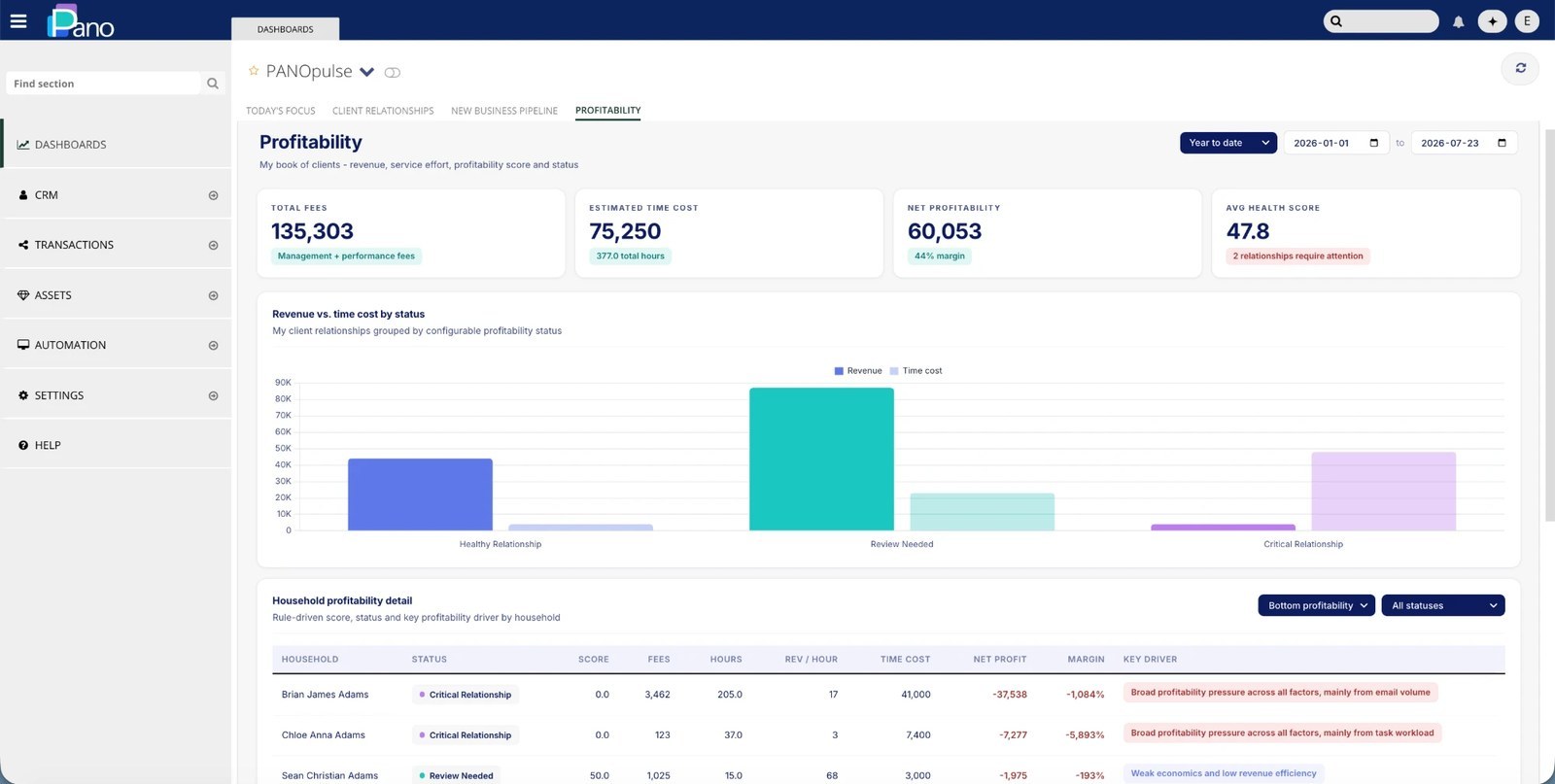Viewport: 1555px width, 784px height.
Task: Toggle Time cost series in legend
Action: (x=916, y=371)
